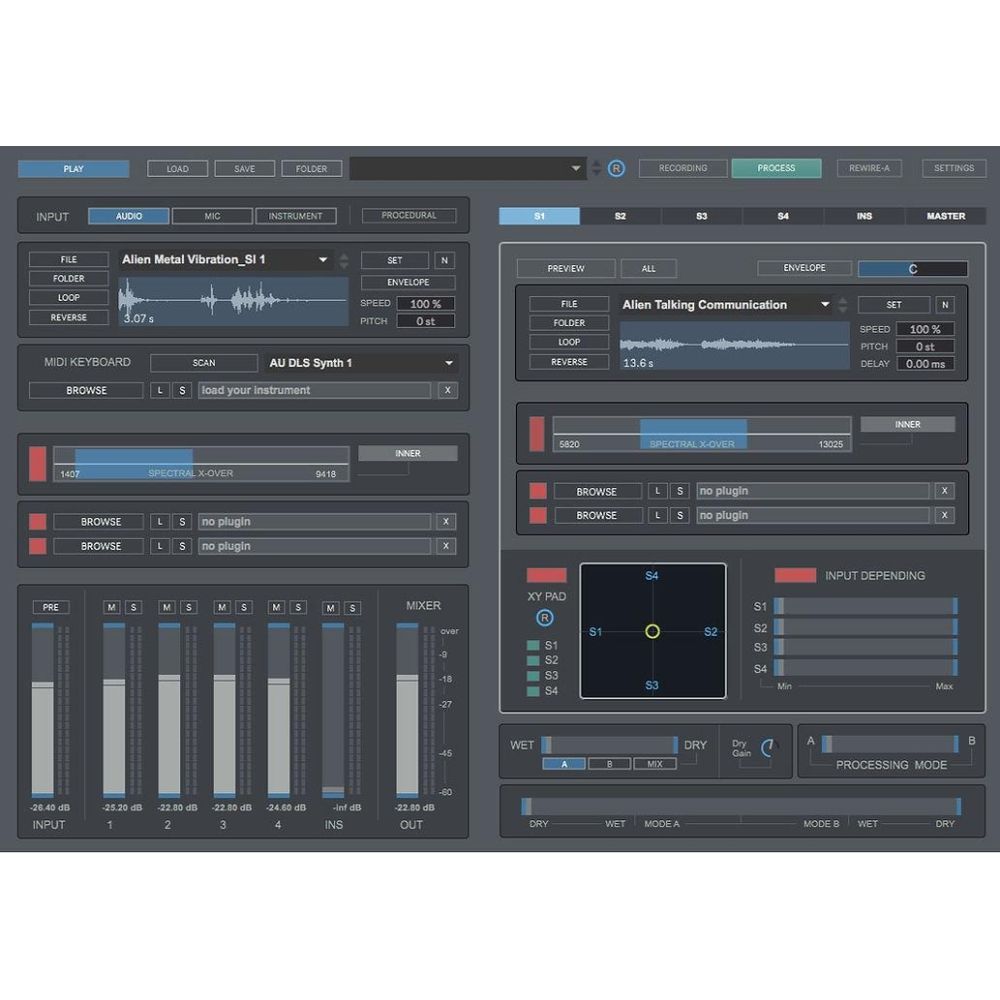1000x1000 pixels.
Task: Solo mixer channel 2 with the S toggle
Action: (188, 607)
